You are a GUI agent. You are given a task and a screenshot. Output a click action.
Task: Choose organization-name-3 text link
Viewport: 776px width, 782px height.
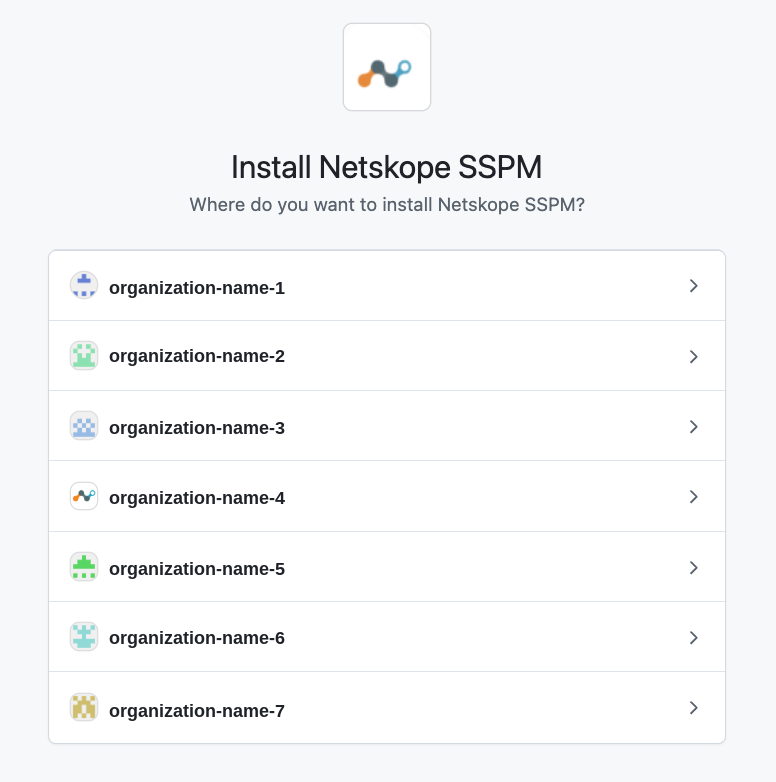coord(197,428)
